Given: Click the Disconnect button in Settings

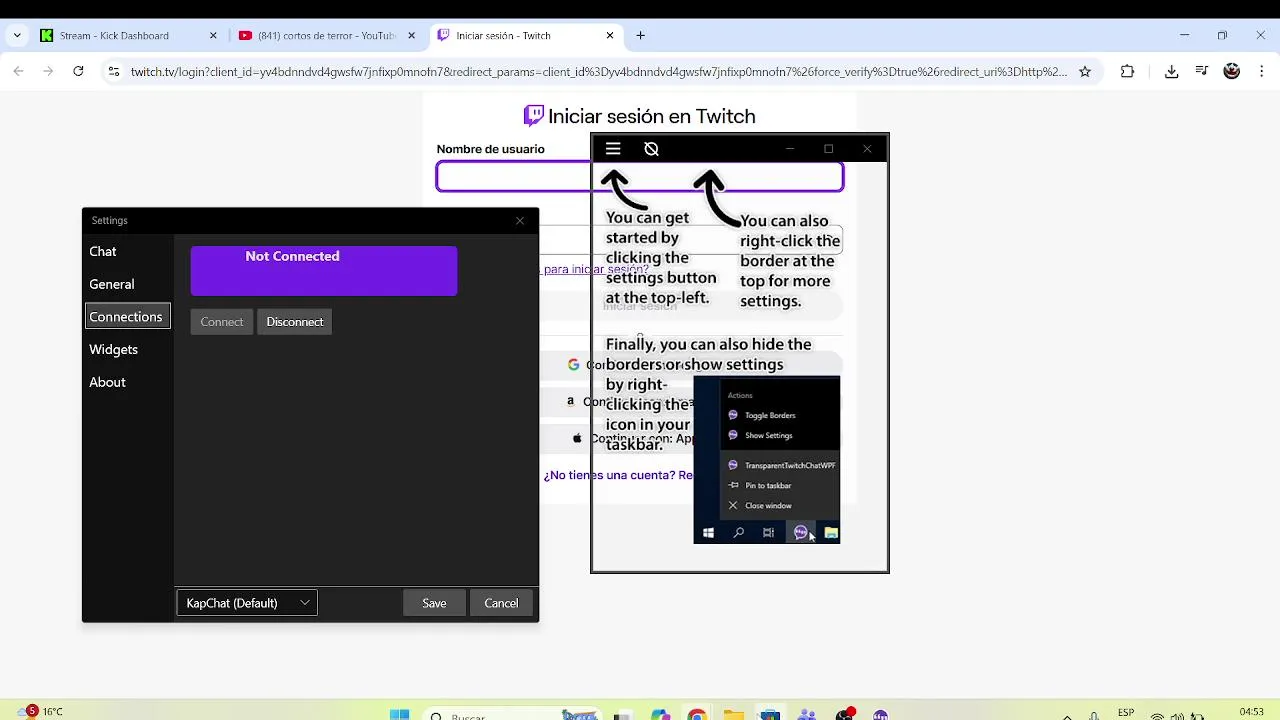Looking at the screenshot, I should coord(295,322).
